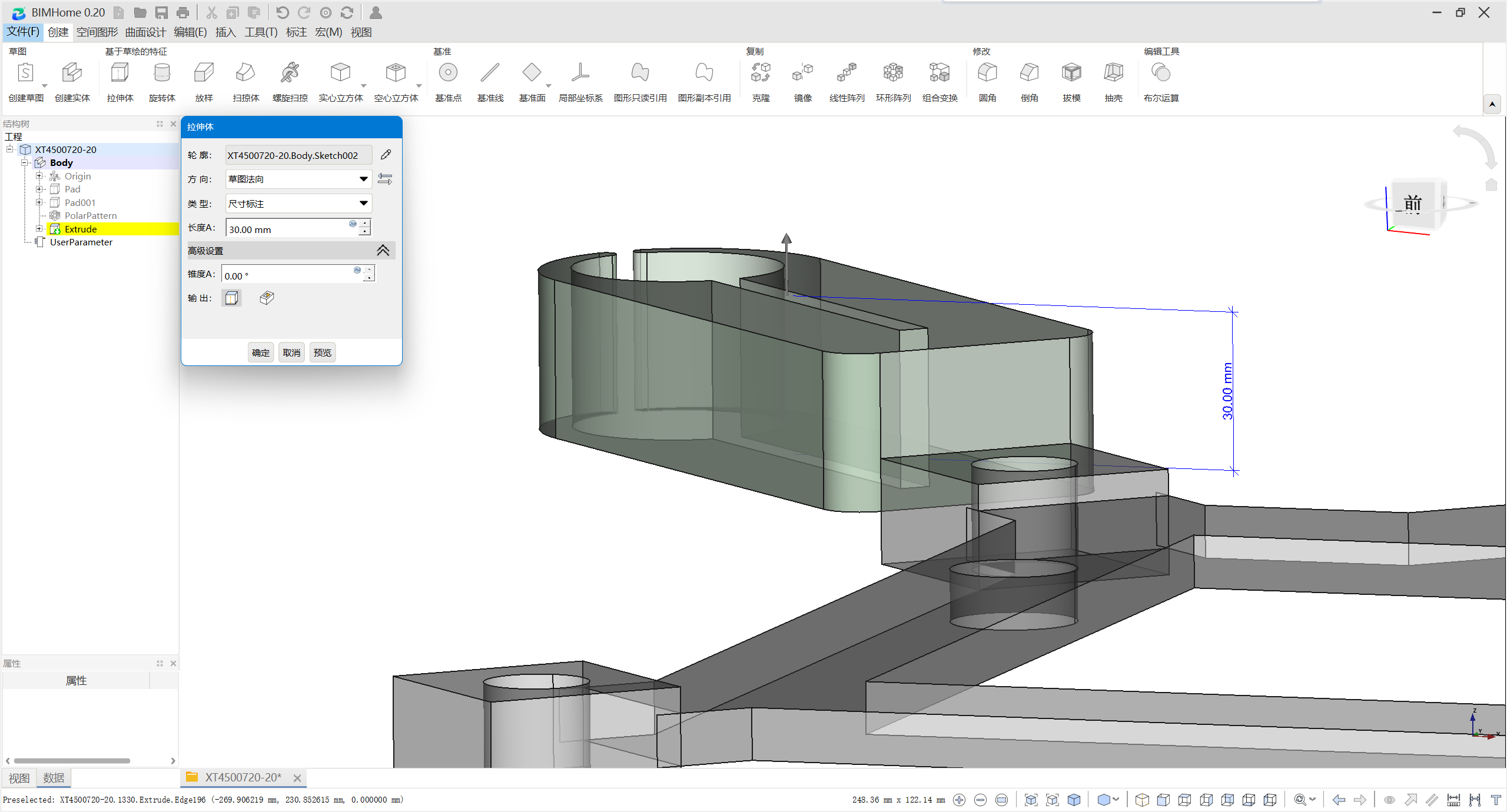The width and height of the screenshot is (1507, 812).
Task: Click the 锥度A angle input field
Action: pos(293,275)
